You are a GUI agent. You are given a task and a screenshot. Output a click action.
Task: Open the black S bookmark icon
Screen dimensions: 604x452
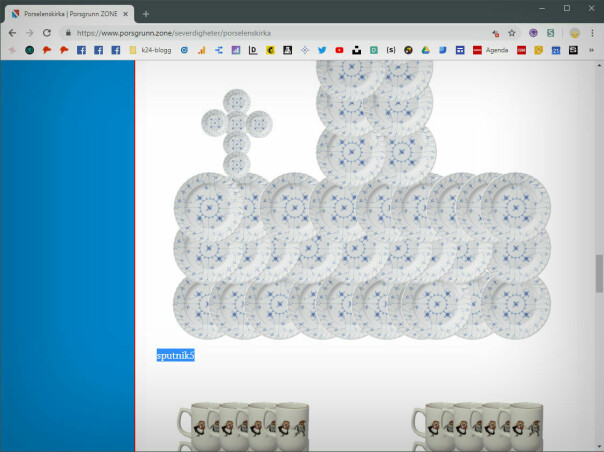(x=573, y=50)
